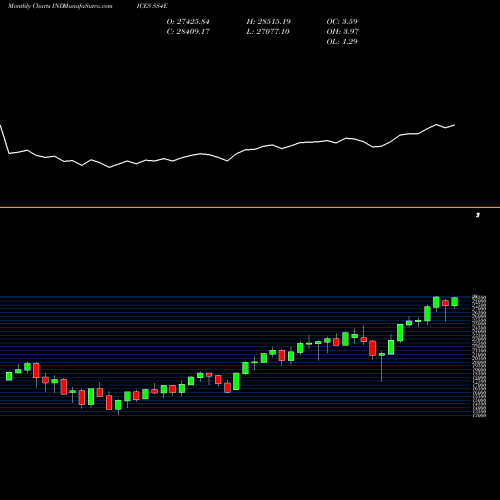
Task: Click the ICES SS4E symbol label
Action: 152,6
